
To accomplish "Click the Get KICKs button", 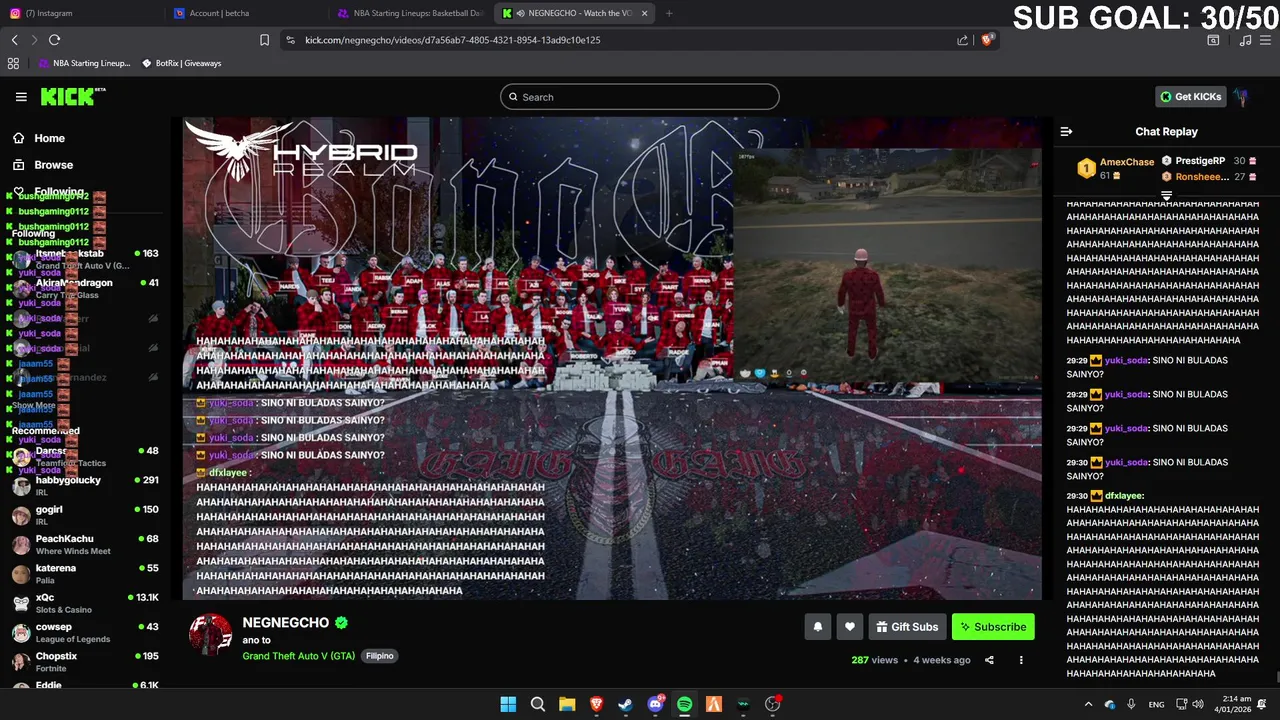I will click(x=1190, y=97).
